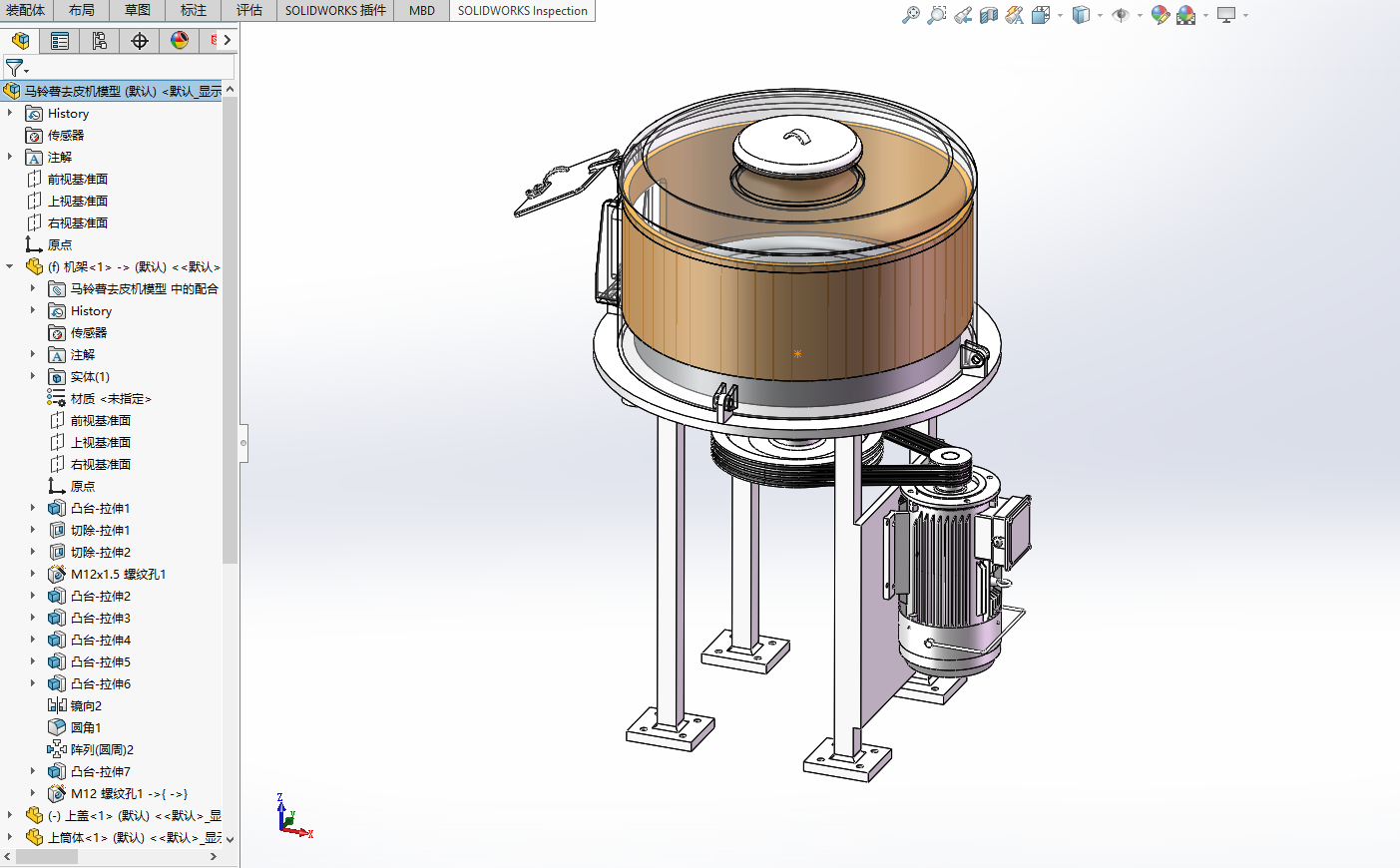This screenshot has width=1400, height=868.
Task: Switch to the 布局 tab
Action: tap(82, 10)
